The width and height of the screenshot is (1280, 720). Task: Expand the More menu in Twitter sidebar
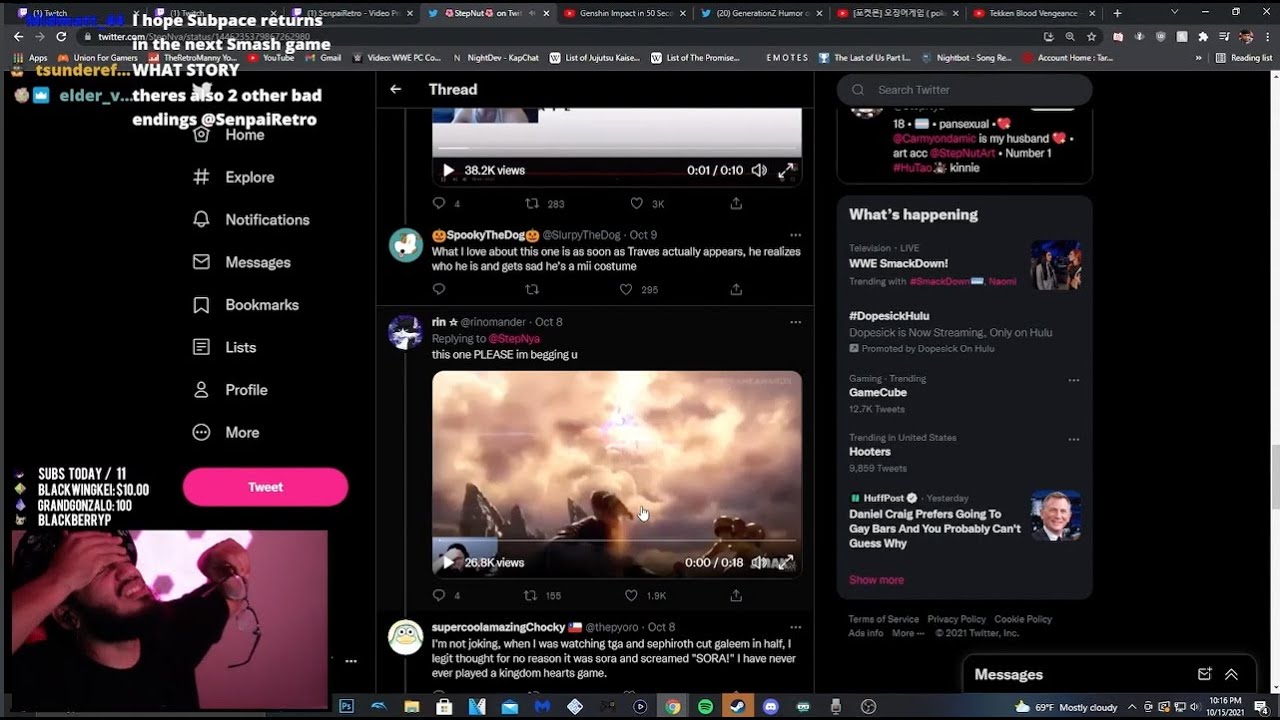pyautogui.click(x=226, y=432)
